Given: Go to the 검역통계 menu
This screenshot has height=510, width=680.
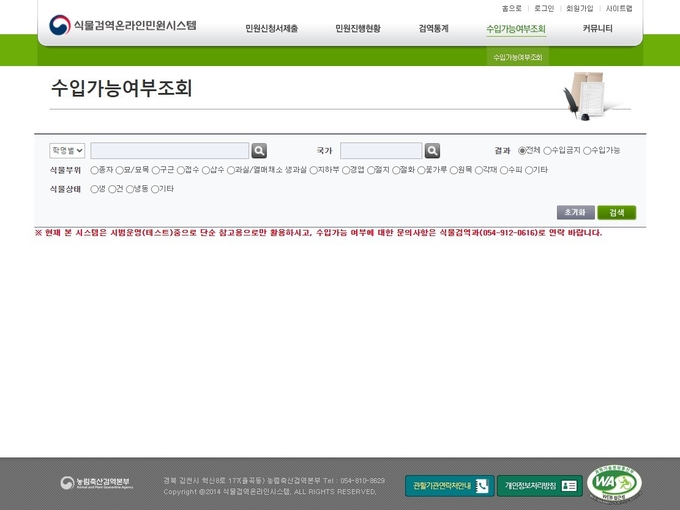Looking at the screenshot, I should (433, 29).
